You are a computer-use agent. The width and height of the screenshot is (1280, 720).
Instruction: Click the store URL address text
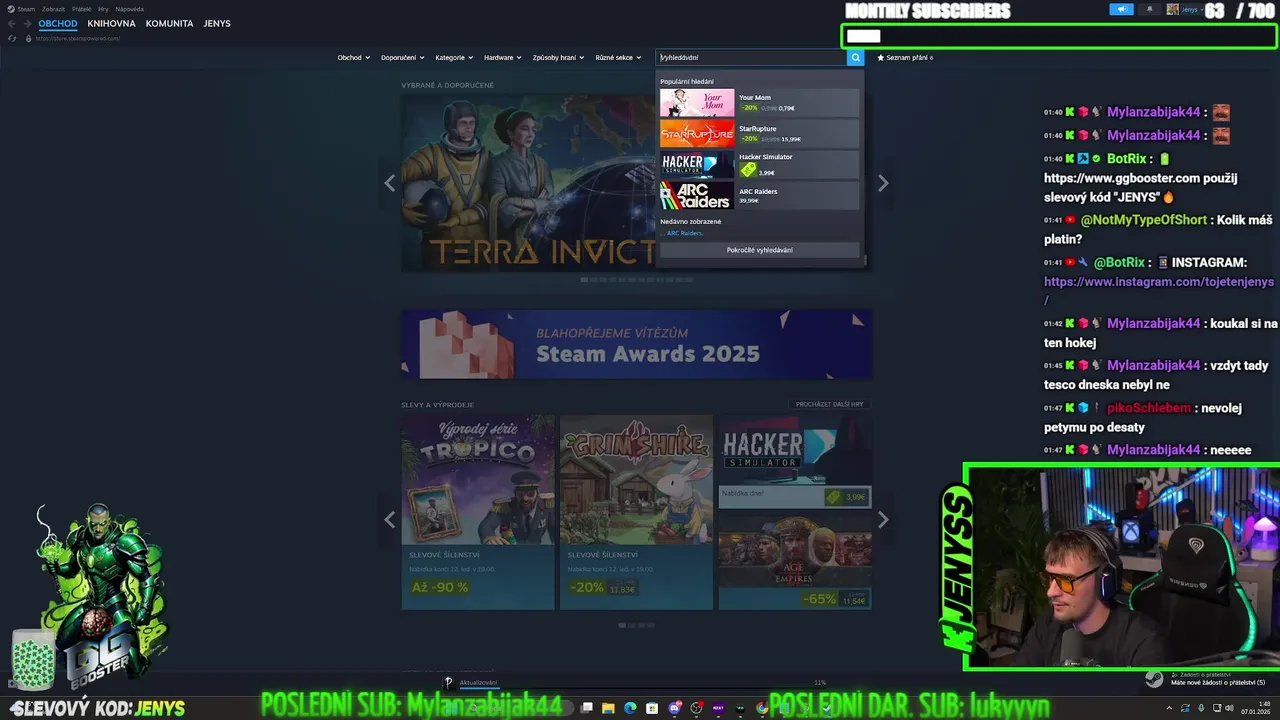click(78, 38)
